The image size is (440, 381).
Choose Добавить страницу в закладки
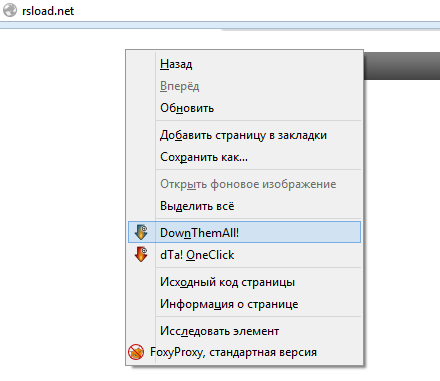click(x=244, y=135)
